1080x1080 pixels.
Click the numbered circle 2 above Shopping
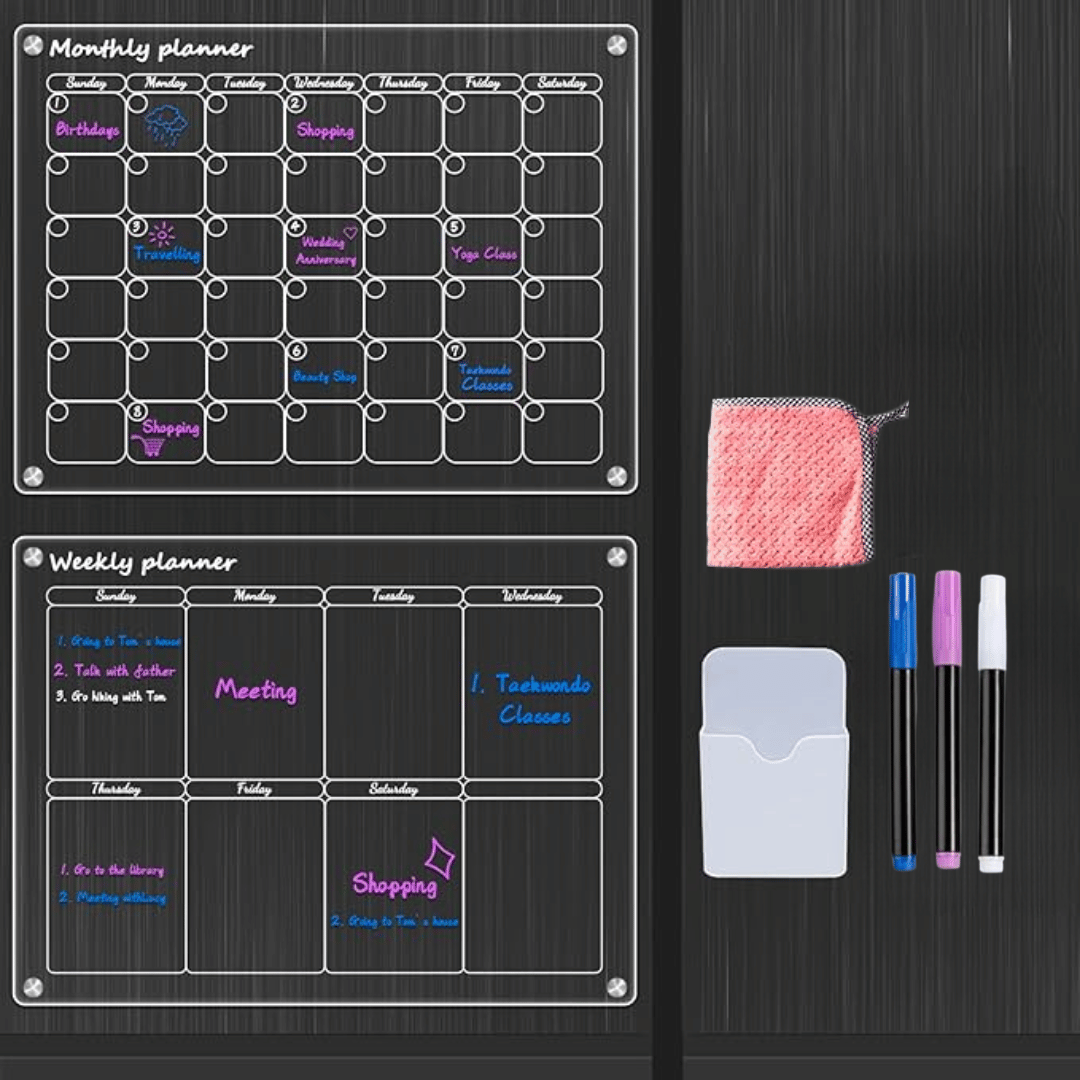click(x=296, y=103)
